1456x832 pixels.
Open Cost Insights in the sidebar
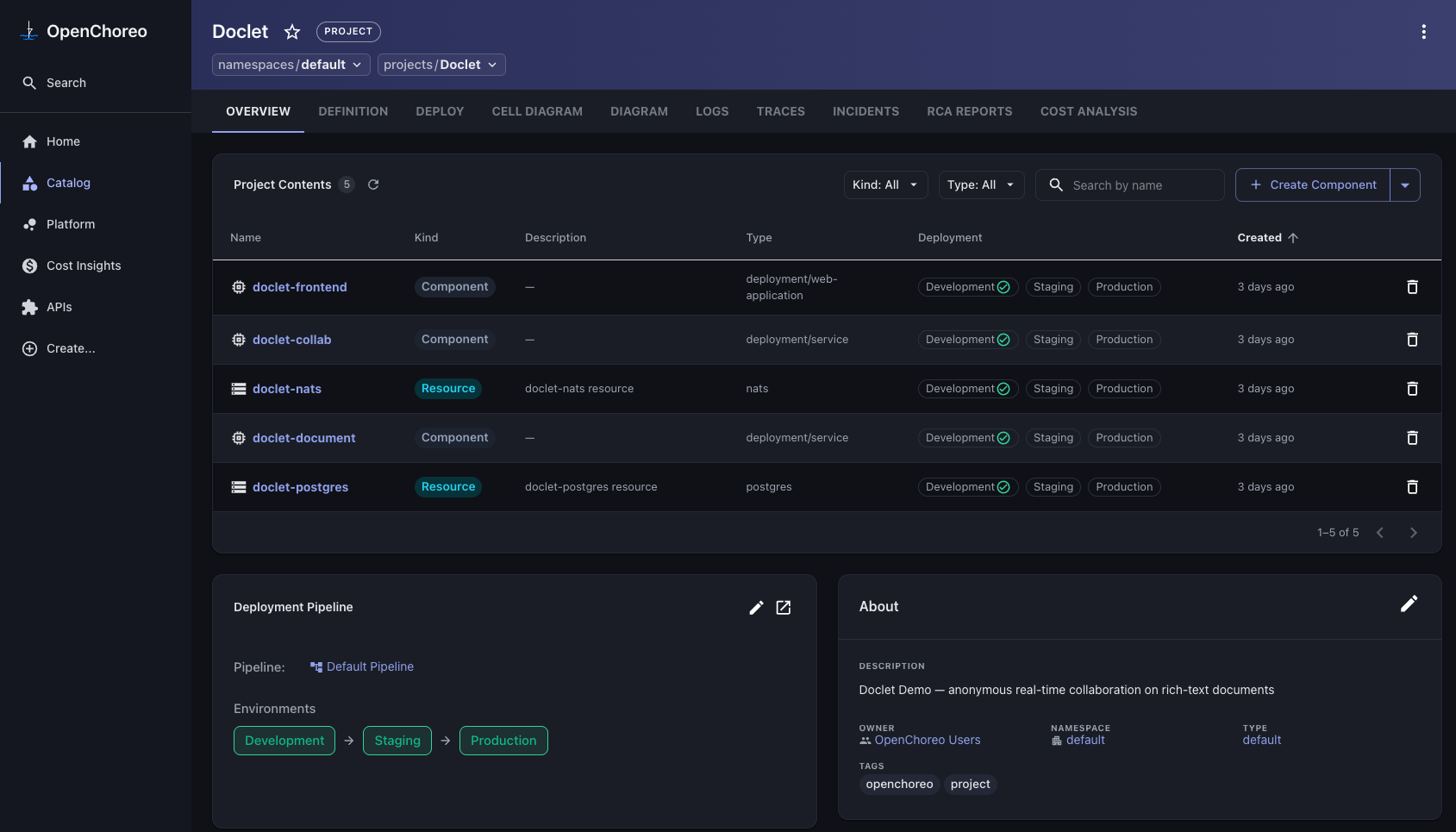pos(72,266)
